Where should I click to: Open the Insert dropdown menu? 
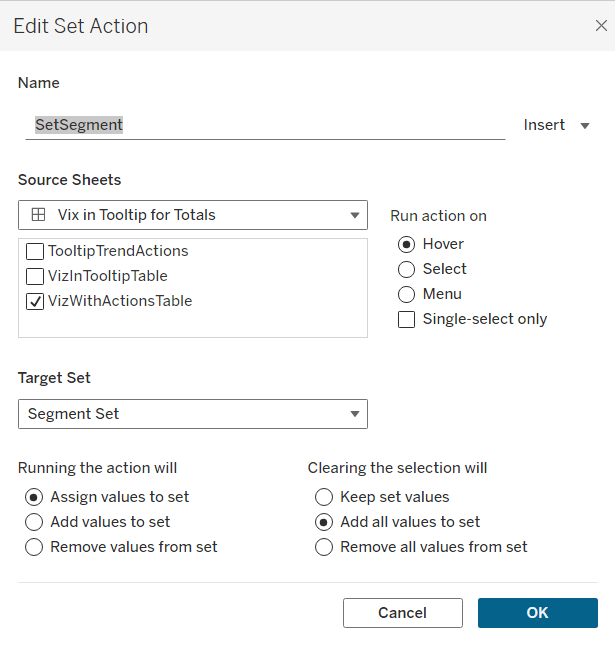tap(558, 125)
